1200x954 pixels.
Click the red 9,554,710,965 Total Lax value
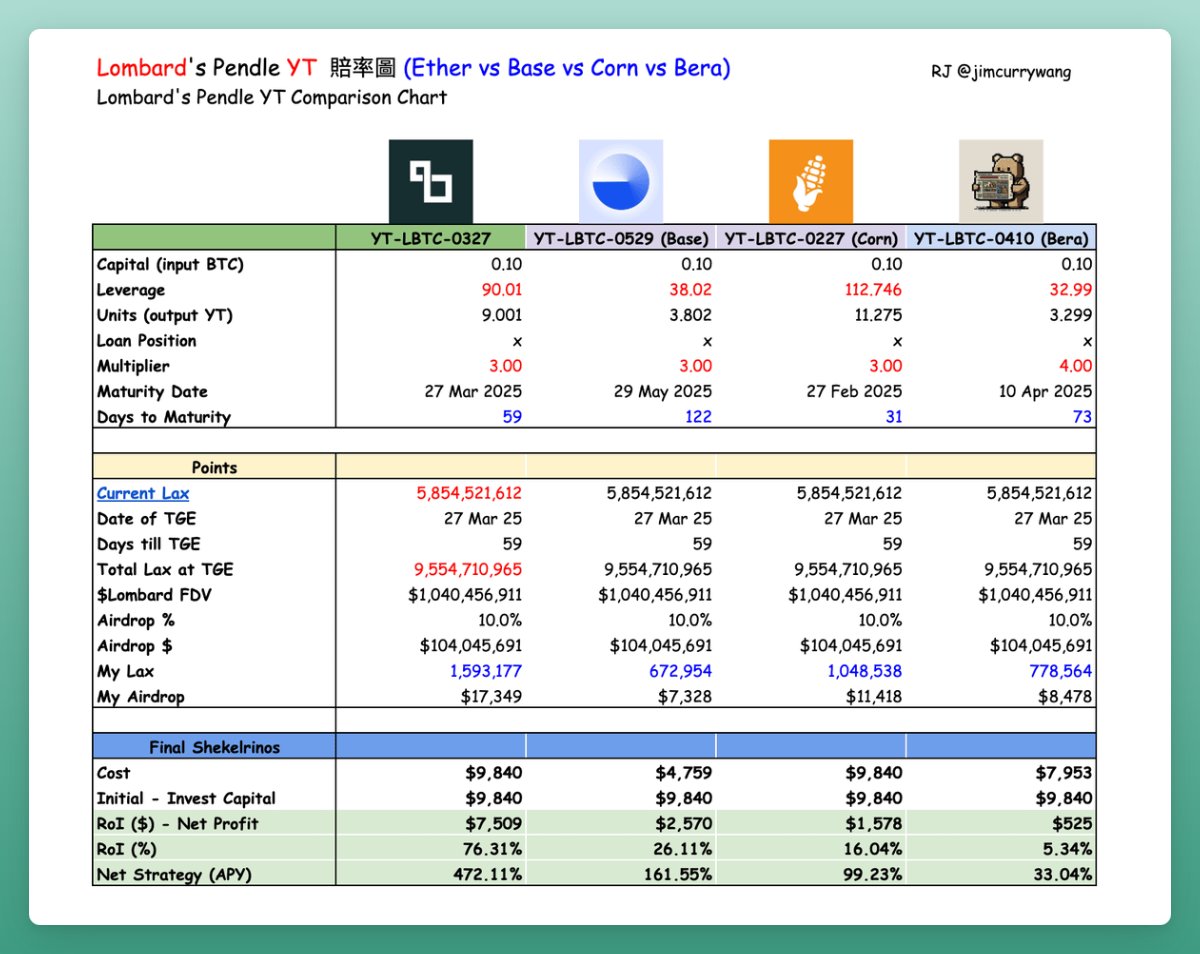pyautogui.click(x=468, y=569)
